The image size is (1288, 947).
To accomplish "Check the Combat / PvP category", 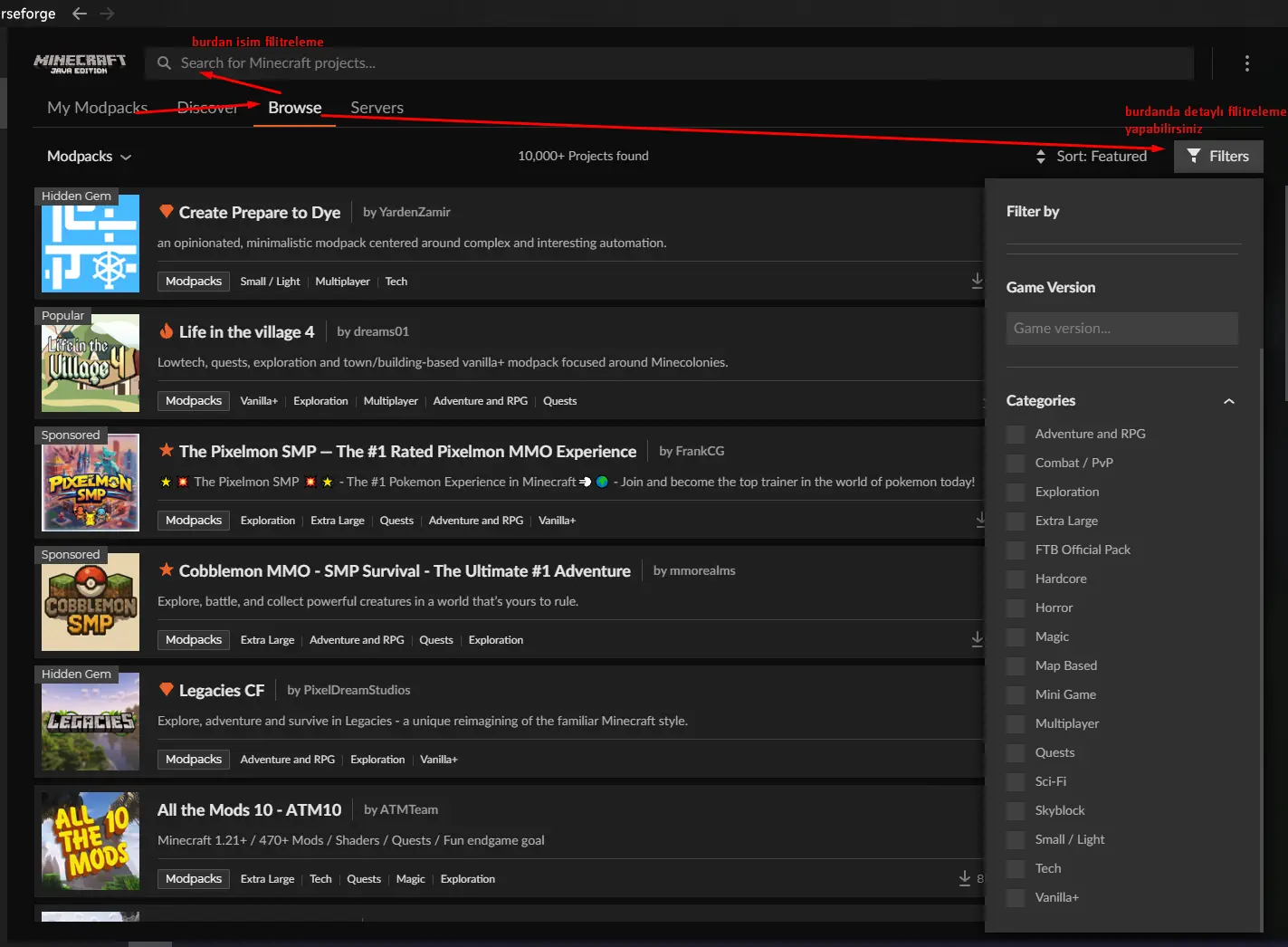I will click(1016, 464).
